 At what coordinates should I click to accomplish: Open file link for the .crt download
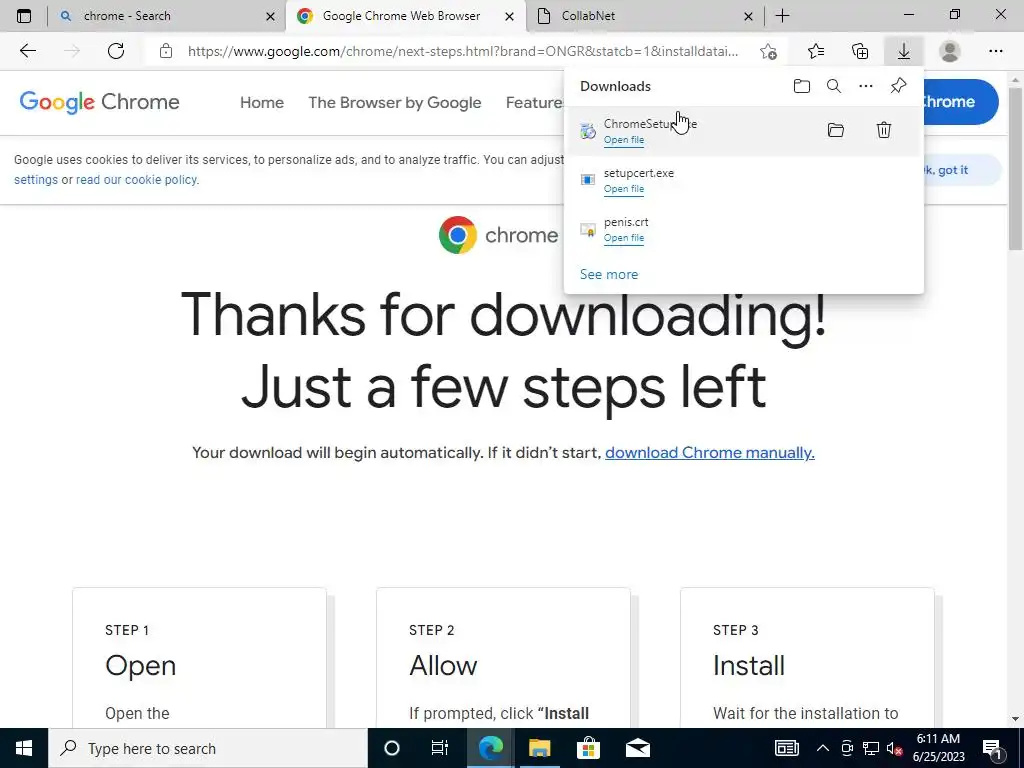pyautogui.click(x=624, y=238)
